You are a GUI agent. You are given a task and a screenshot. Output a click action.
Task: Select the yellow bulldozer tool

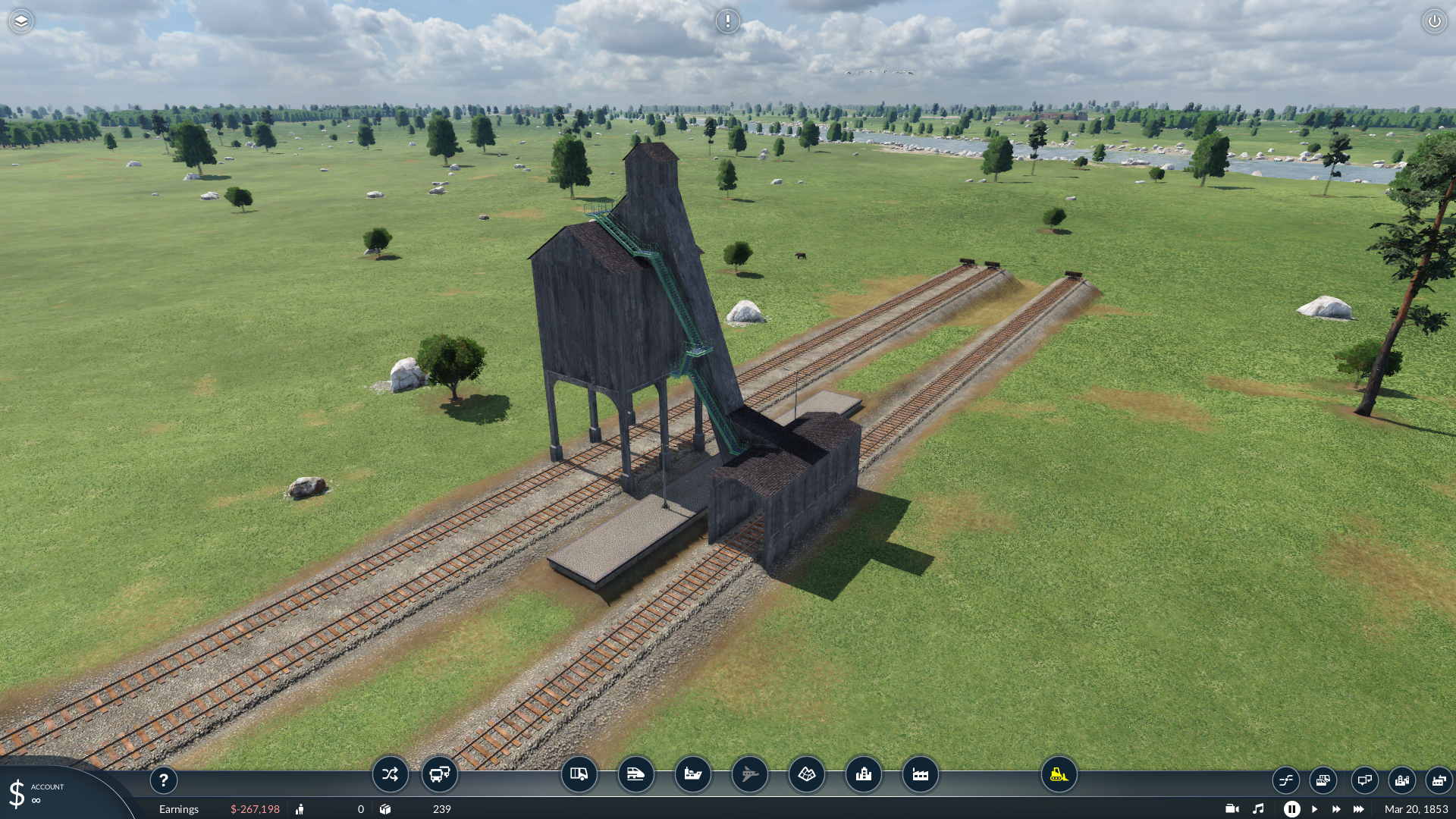[x=1059, y=774]
